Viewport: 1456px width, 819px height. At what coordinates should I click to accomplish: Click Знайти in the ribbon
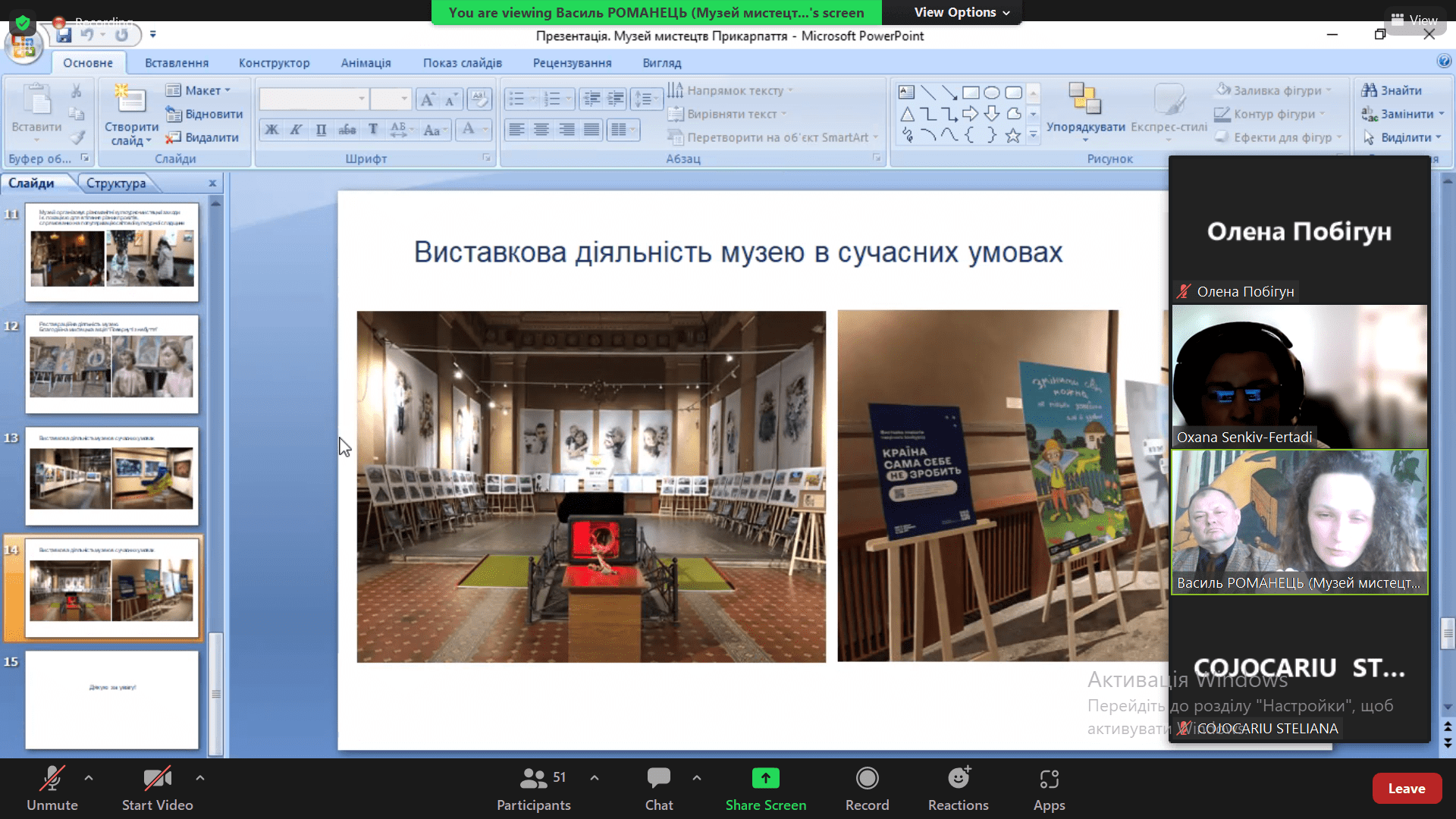[x=1392, y=90]
